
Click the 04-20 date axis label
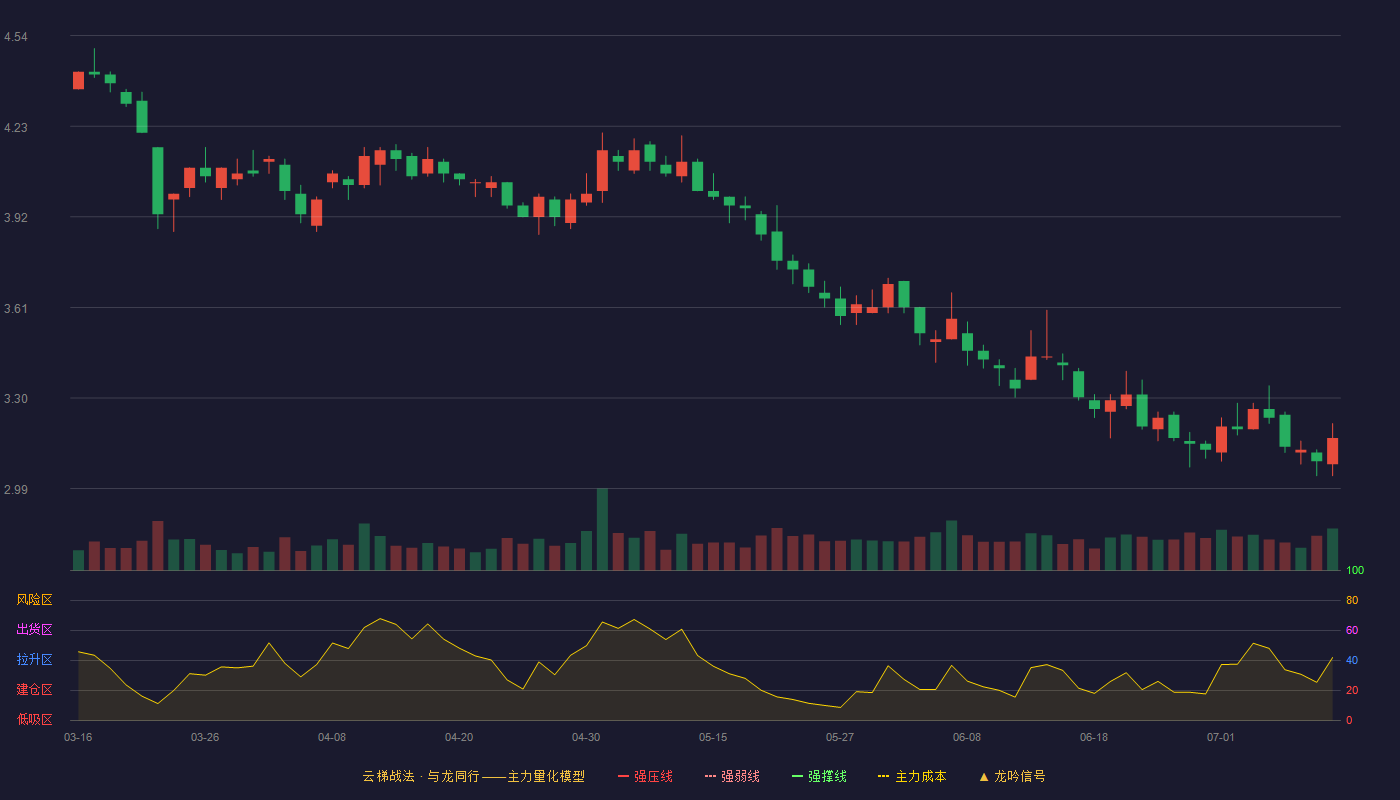coord(459,737)
